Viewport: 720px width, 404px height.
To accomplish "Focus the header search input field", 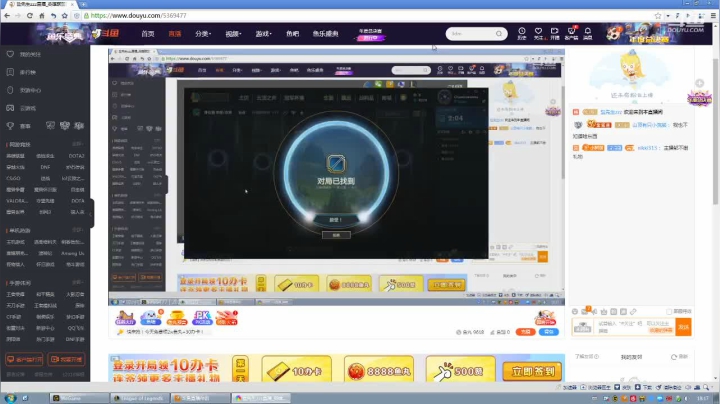I will (x=472, y=34).
